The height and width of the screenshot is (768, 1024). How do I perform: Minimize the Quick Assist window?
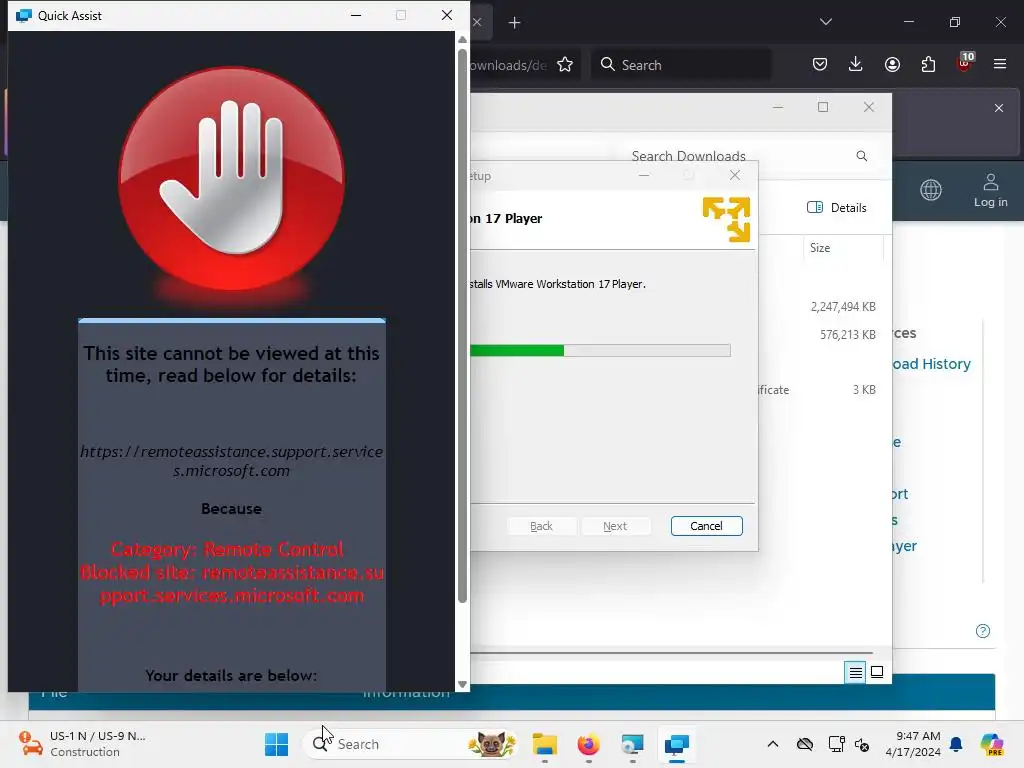click(356, 15)
